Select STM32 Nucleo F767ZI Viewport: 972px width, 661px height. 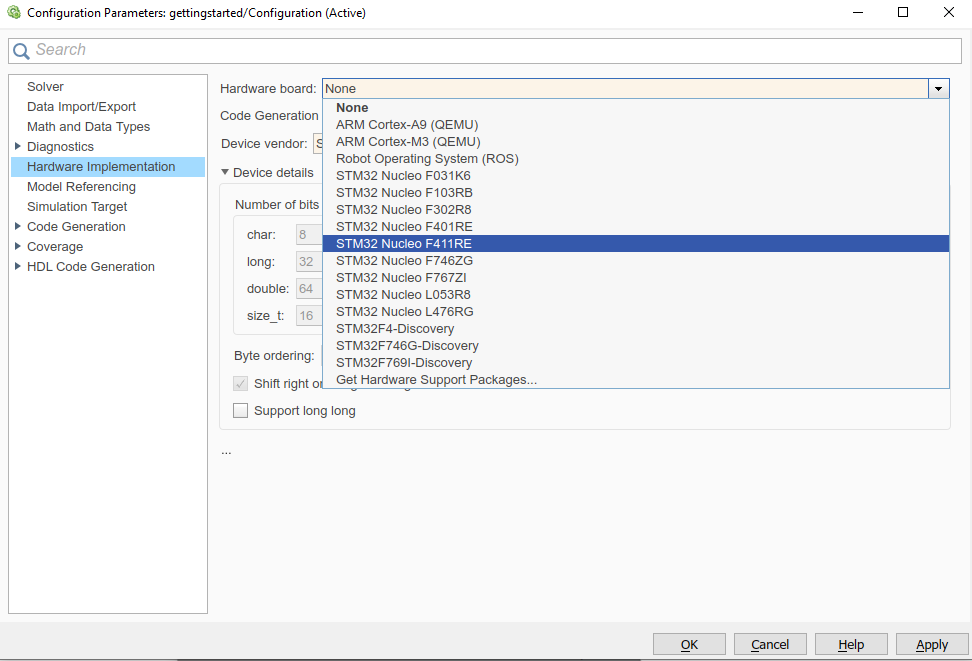click(636, 278)
